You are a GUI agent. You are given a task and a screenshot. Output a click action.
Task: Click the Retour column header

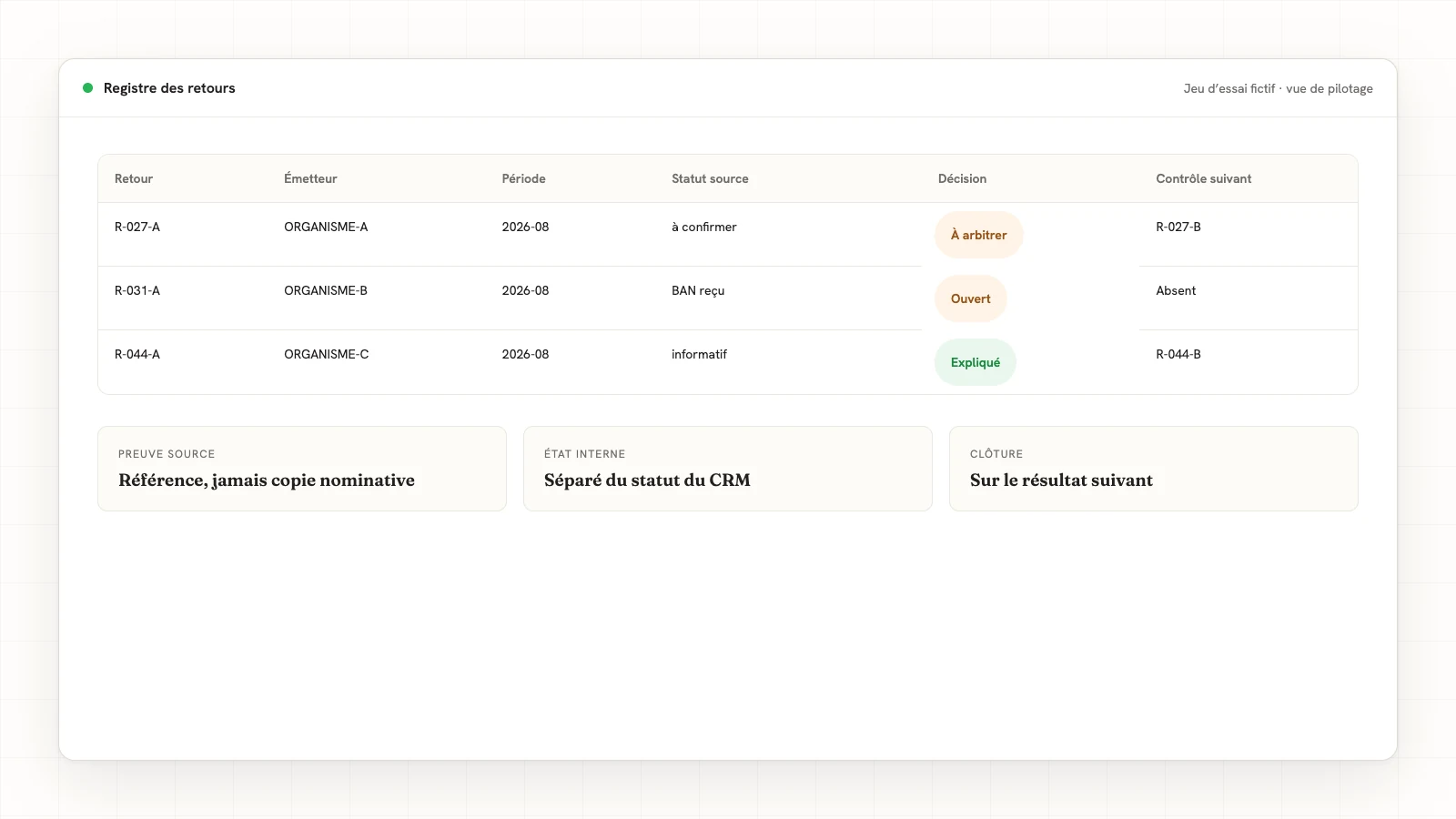pos(134,178)
